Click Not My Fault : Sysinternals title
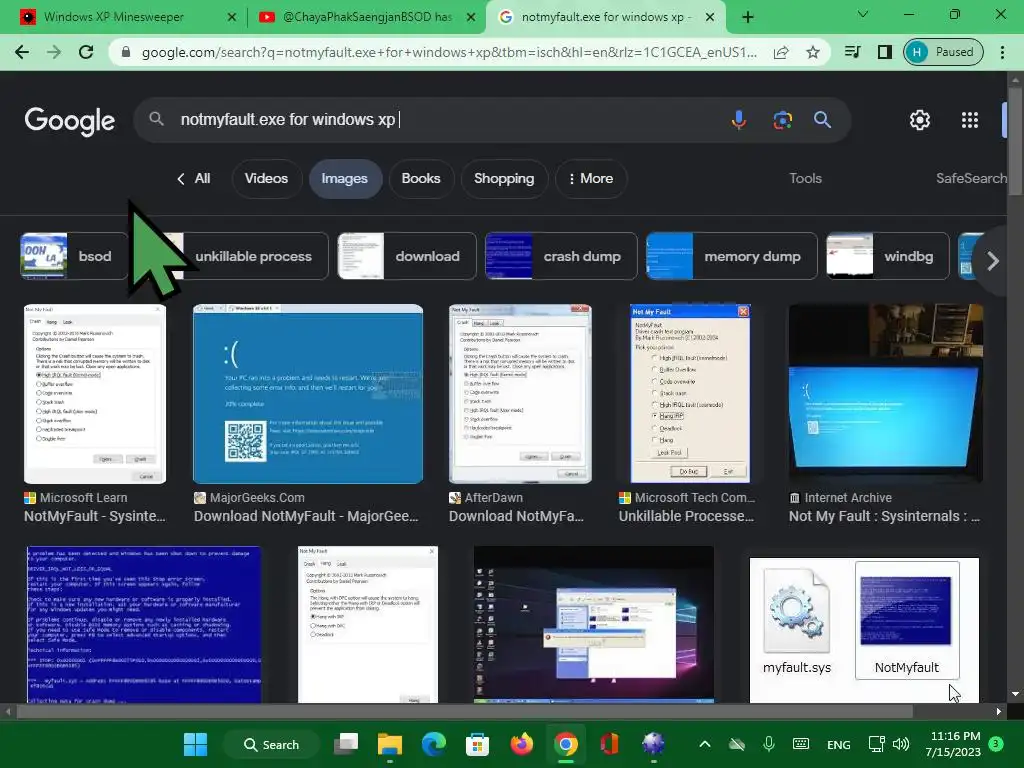Screen dimensions: 1024x768 [x=884, y=516]
